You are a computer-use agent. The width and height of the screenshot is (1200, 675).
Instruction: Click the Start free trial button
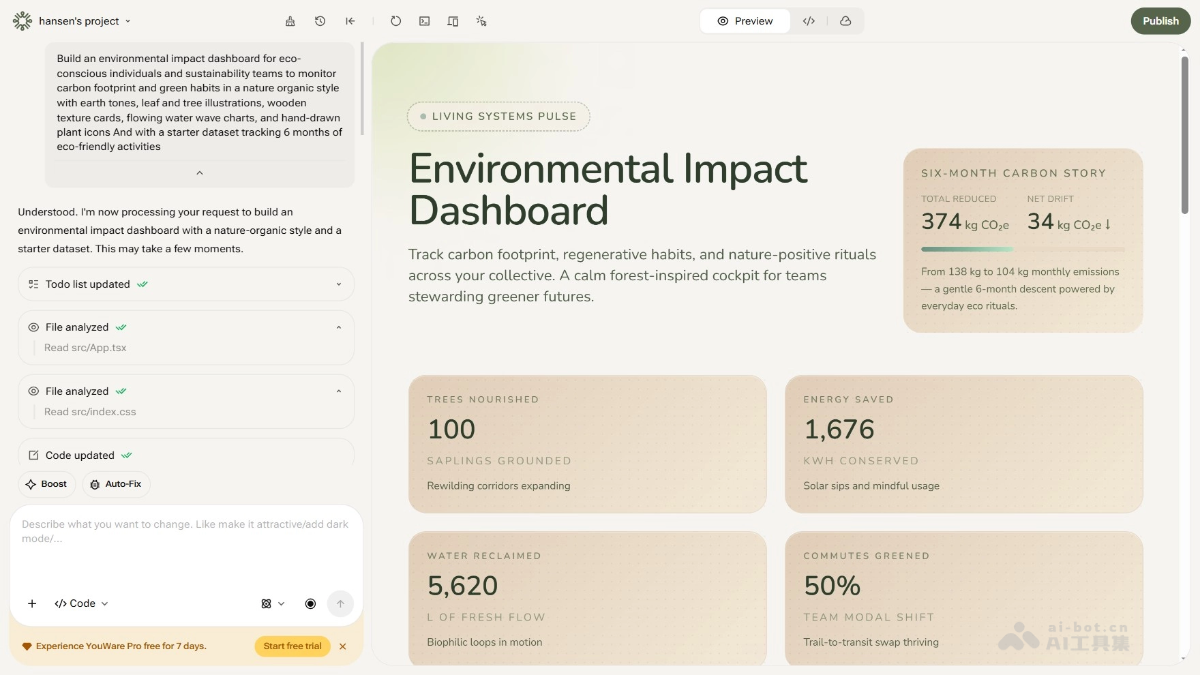point(292,646)
